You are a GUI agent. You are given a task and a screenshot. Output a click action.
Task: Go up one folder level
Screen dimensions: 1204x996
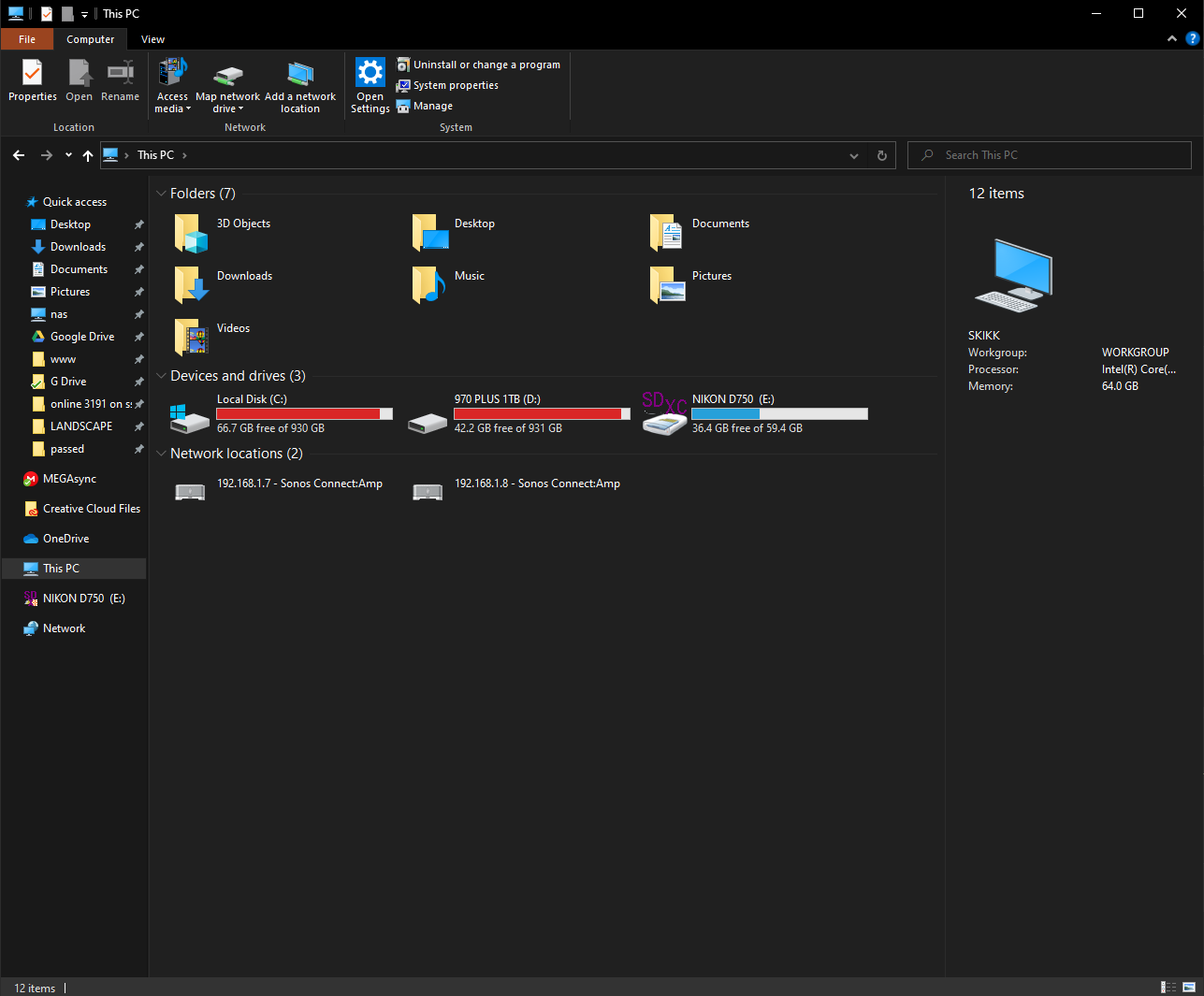(x=88, y=155)
